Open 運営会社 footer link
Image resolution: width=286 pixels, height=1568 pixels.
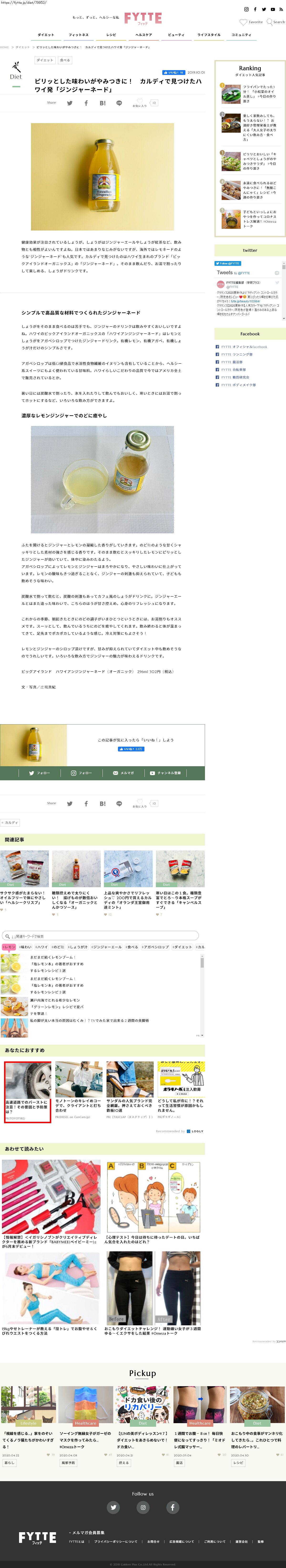(242, 1542)
